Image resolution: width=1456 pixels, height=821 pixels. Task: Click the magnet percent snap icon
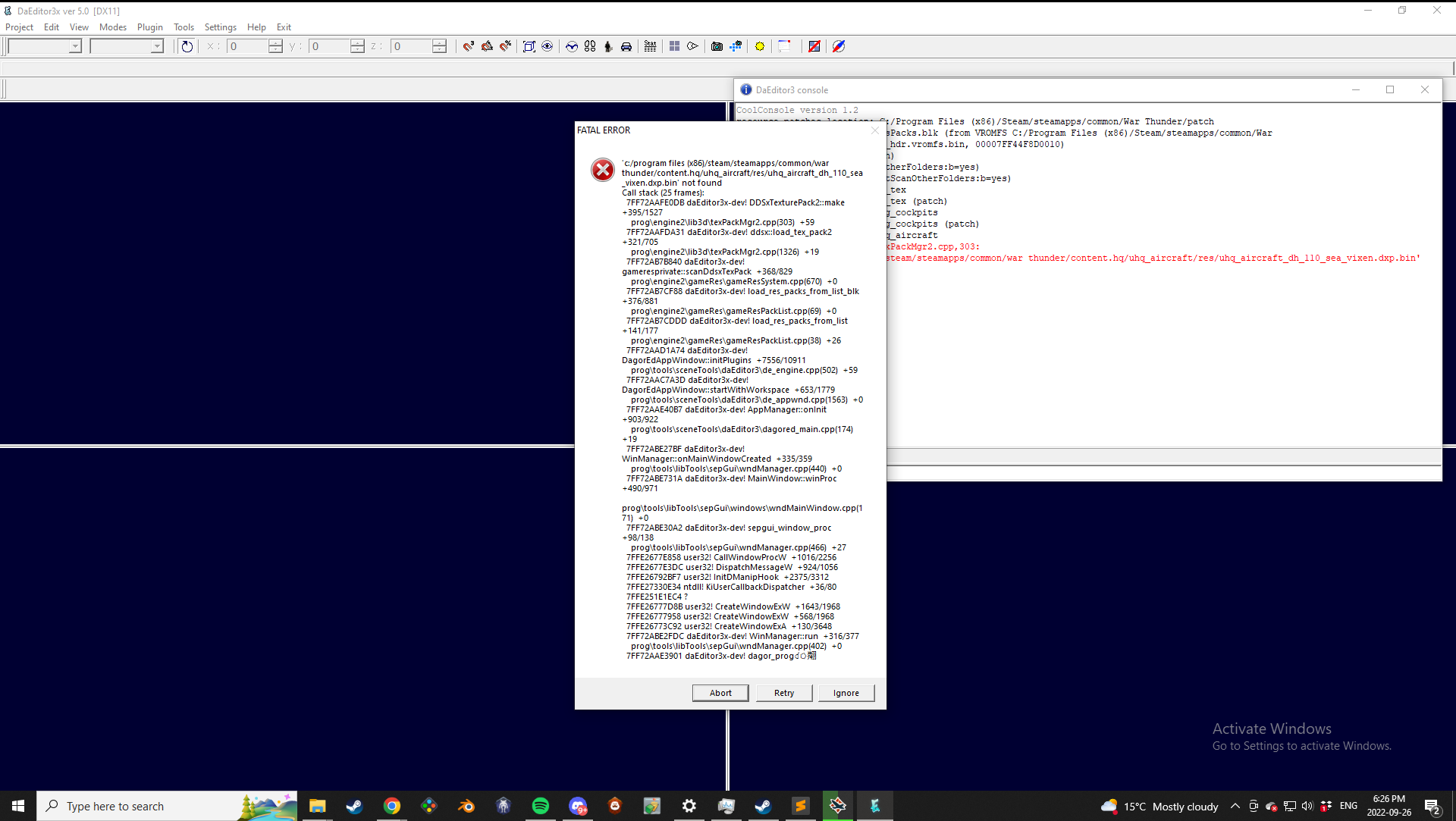point(505,46)
